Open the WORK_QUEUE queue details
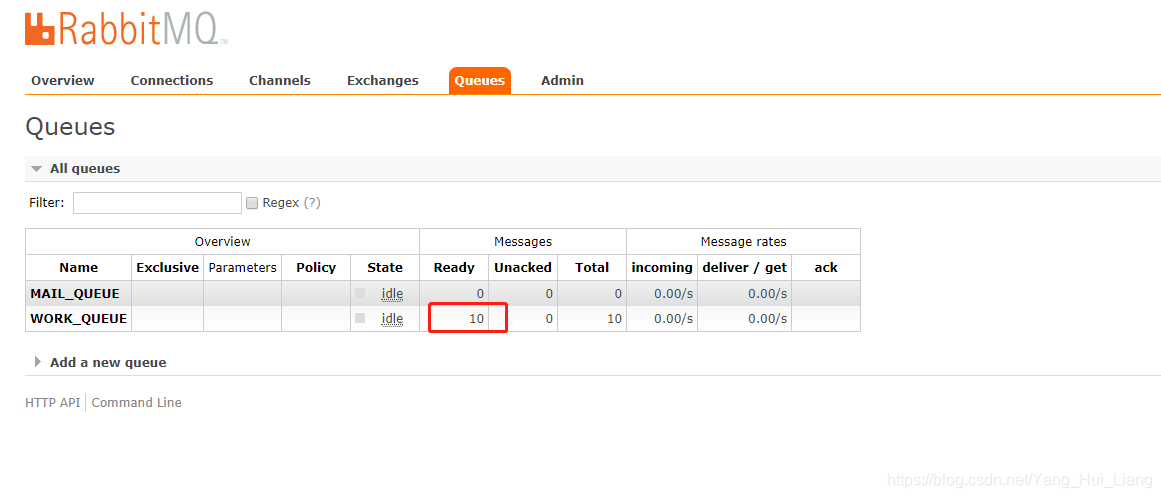Viewport: 1161px width, 498px height. (x=78, y=319)
